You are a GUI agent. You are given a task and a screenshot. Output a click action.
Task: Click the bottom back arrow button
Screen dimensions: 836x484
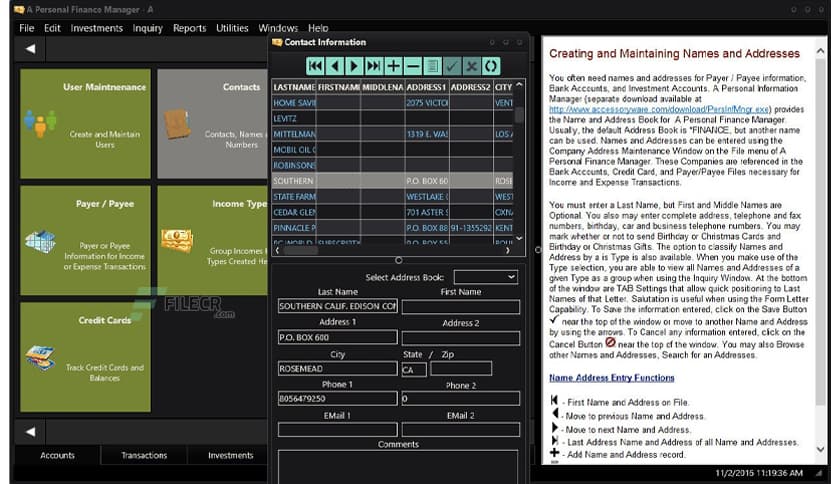click(x=31, y=432)
